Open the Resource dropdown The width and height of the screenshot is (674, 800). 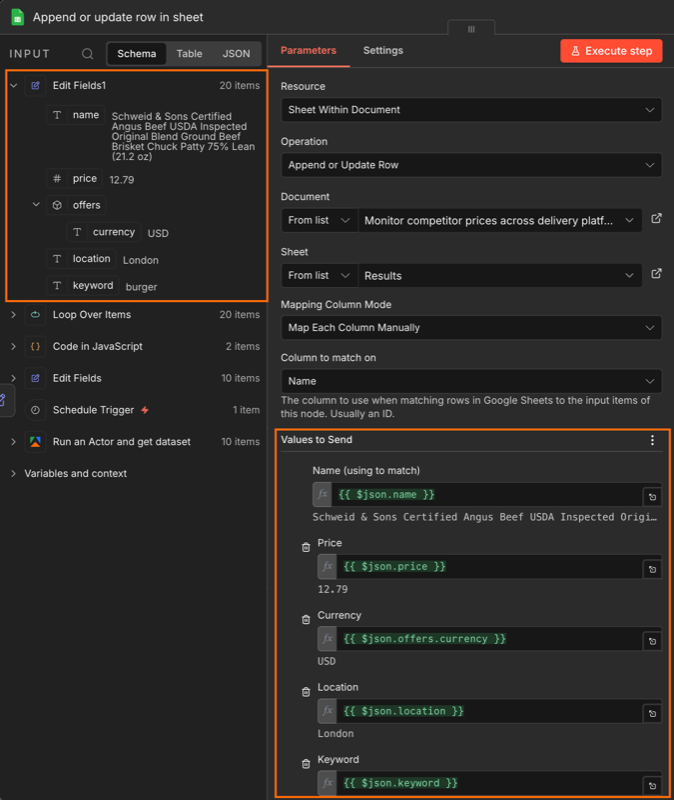(x=471, y=110)
